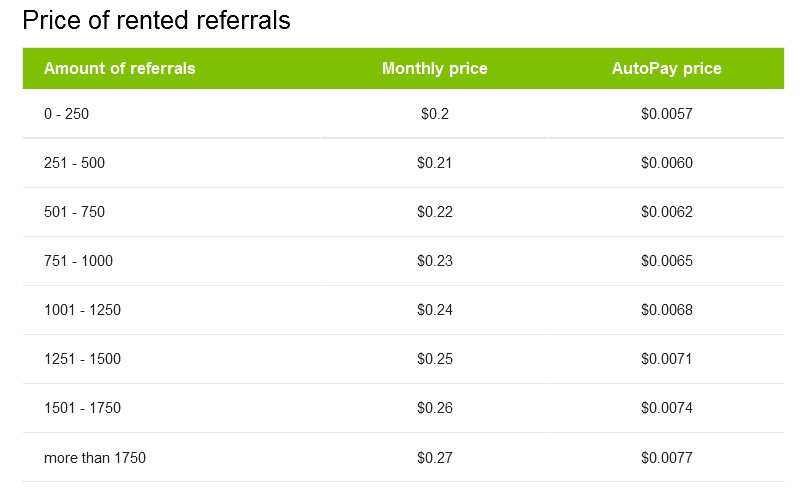This screenshot has height=502, width=812.
Task: Select the 1501 - 1750 referrals row
Action: point(403,408)
